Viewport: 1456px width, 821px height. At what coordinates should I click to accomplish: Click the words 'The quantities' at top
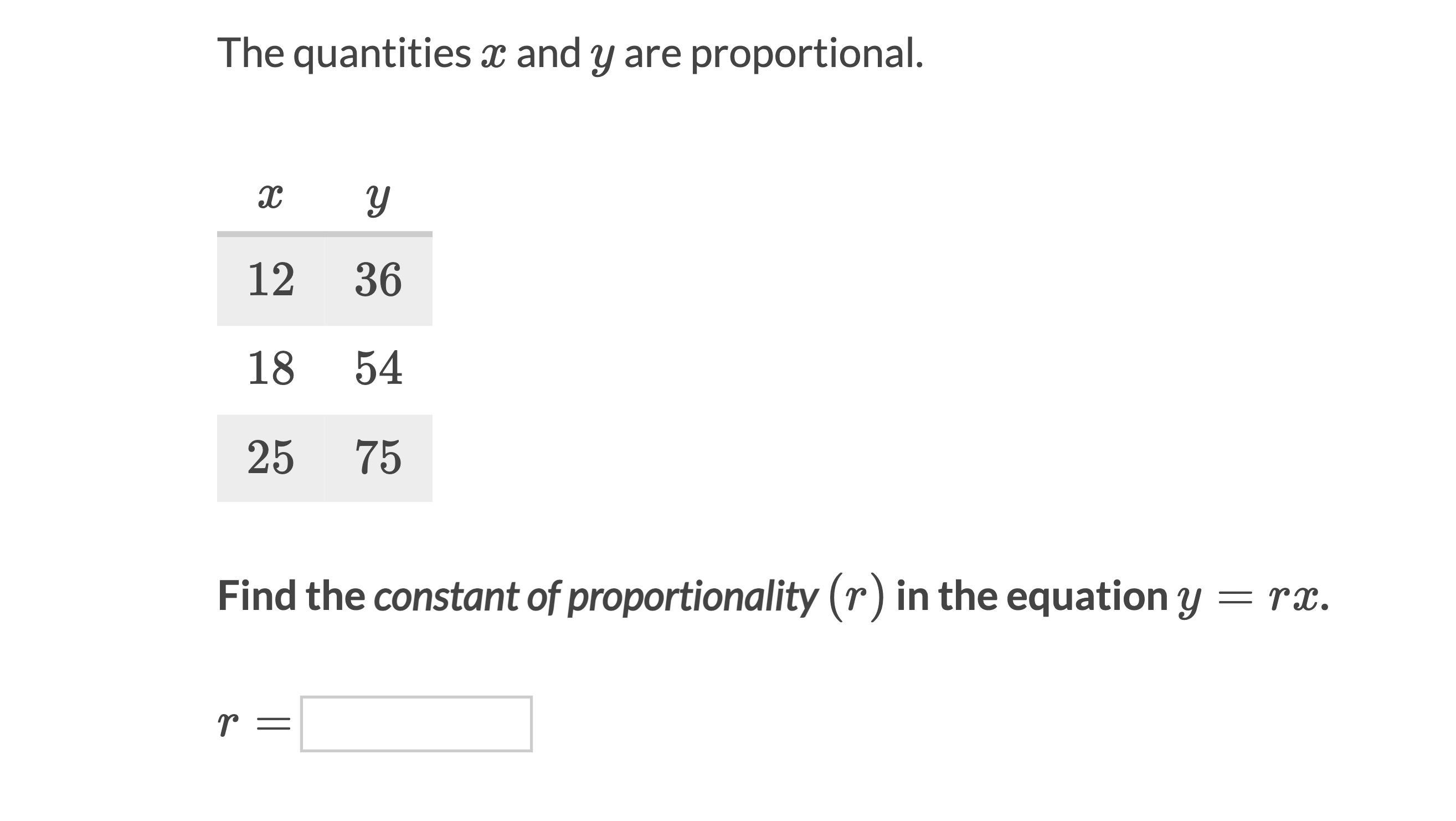344,54
